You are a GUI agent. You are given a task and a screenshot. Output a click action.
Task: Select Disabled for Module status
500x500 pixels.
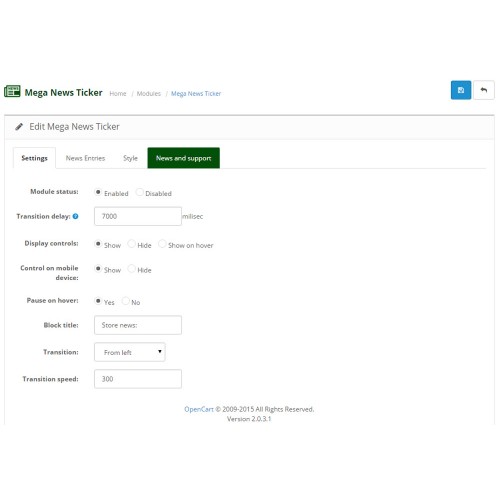(140, 192)
